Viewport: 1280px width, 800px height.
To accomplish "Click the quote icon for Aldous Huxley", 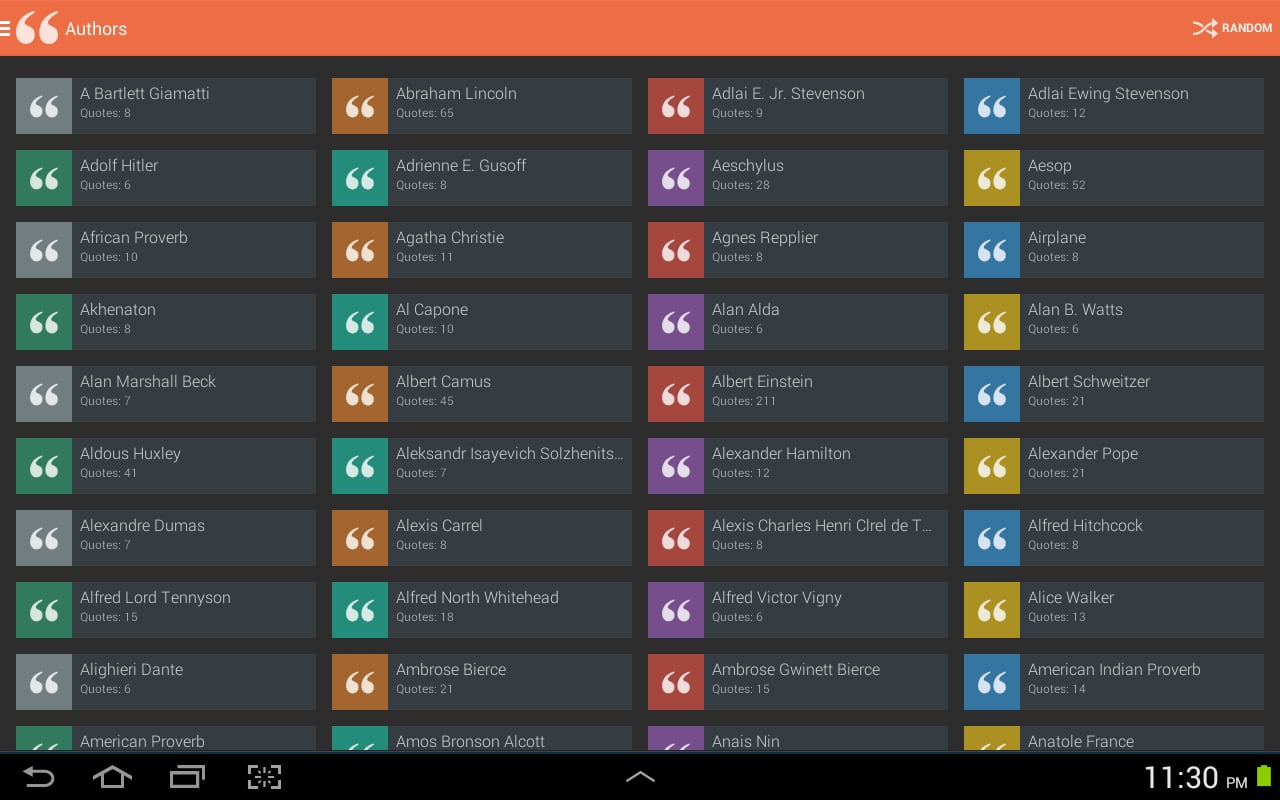I will click(44, 466).
